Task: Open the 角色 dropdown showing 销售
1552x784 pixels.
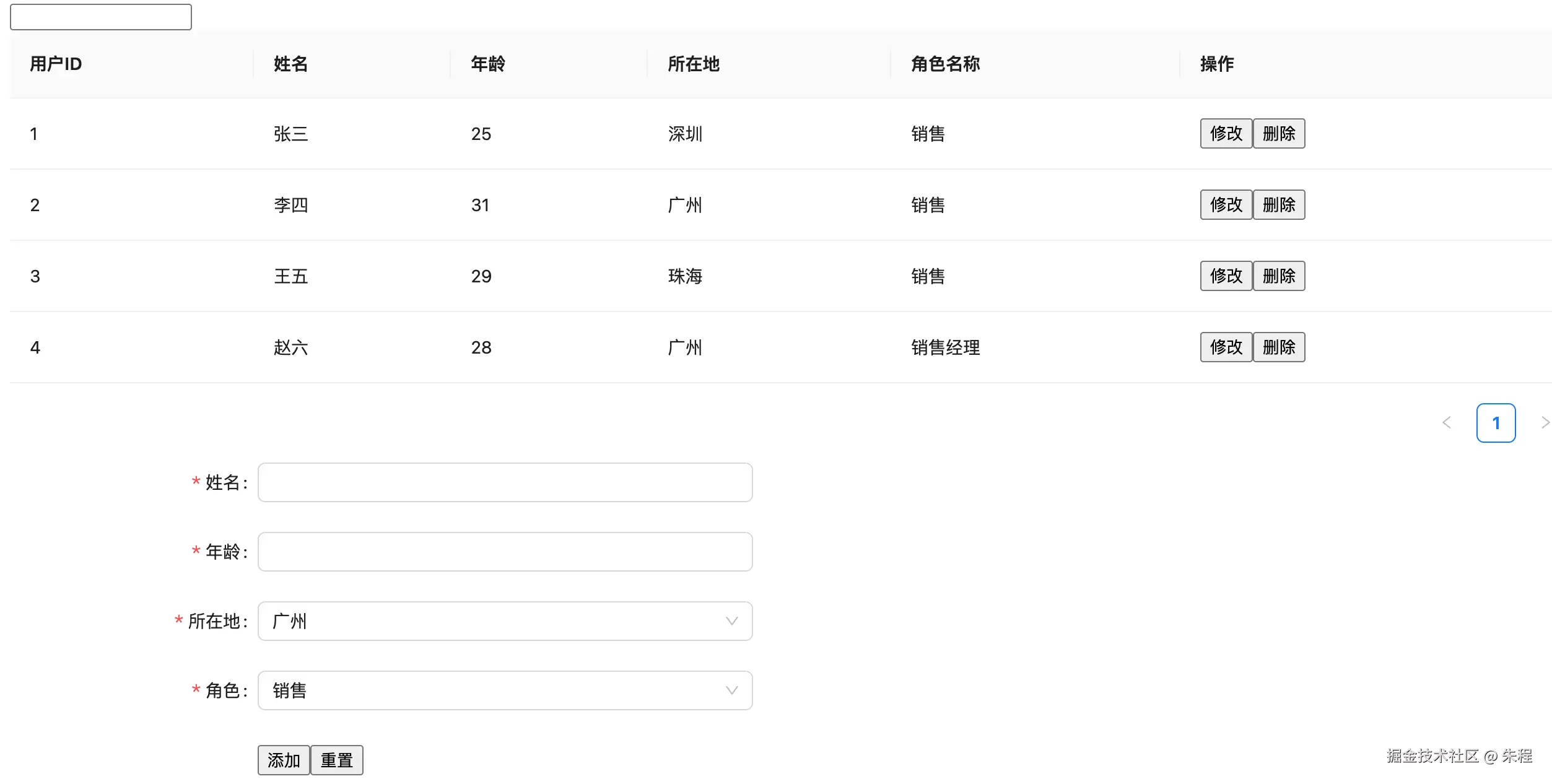Action: coord(505,690)
